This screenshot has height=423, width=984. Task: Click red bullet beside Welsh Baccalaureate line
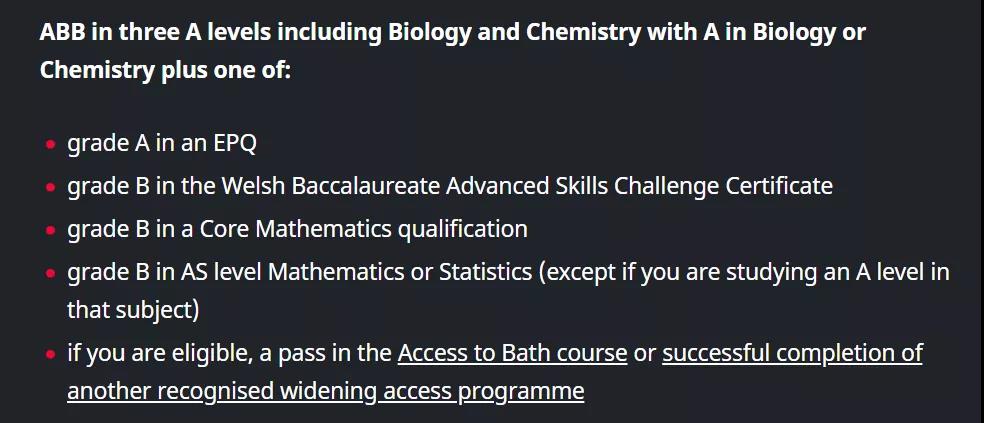coord(51,187)
